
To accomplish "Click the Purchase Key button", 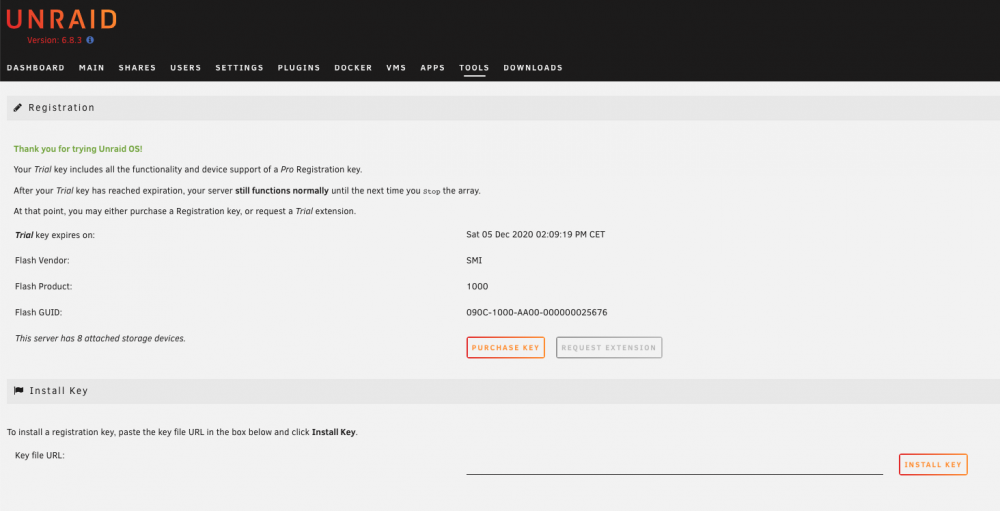I will 506,348.
